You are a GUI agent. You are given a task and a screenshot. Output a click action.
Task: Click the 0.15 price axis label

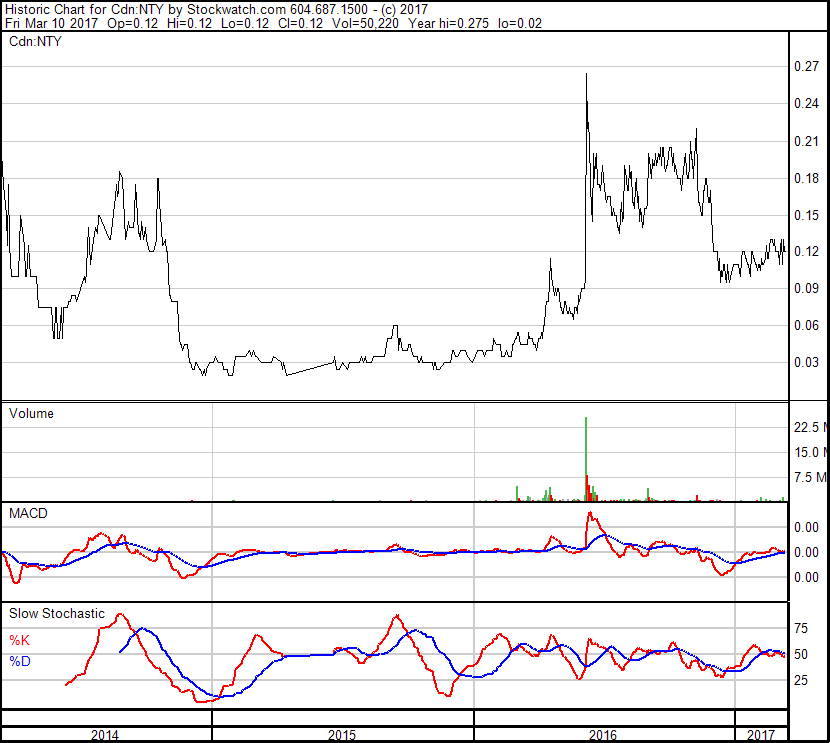(x=806, y=215)
